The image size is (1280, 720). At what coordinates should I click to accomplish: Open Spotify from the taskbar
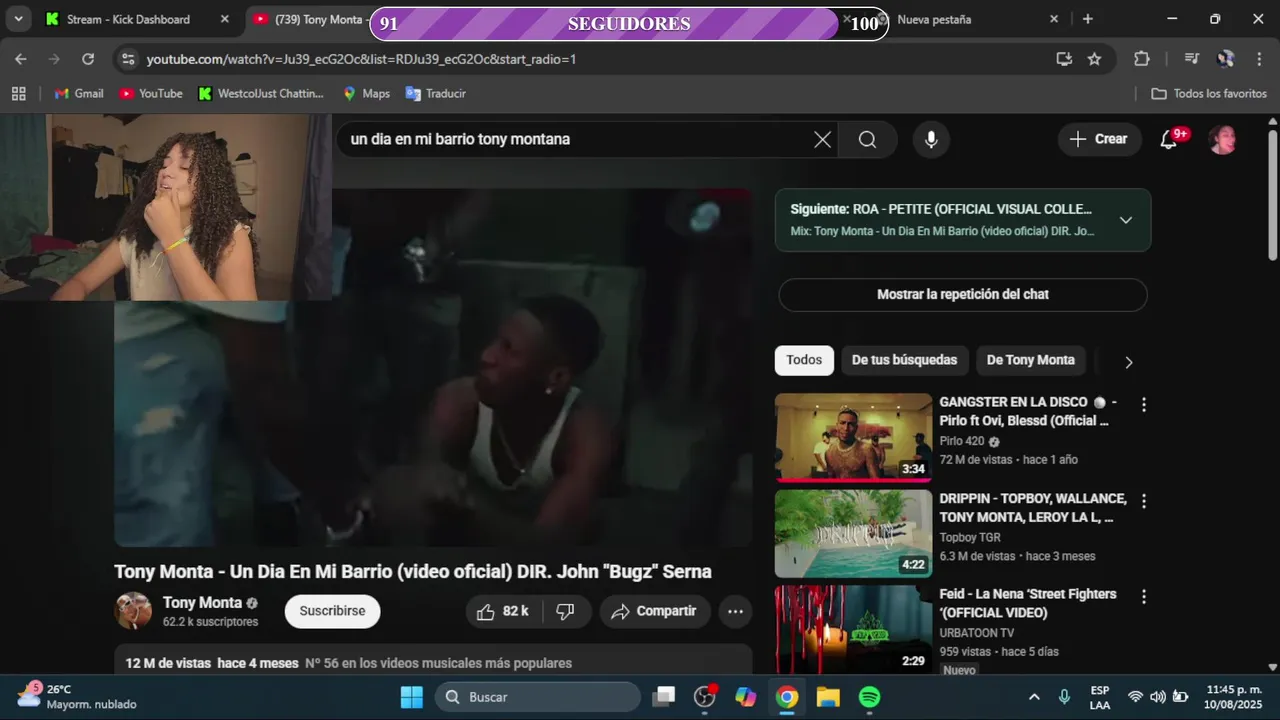[x=870, y=696]
